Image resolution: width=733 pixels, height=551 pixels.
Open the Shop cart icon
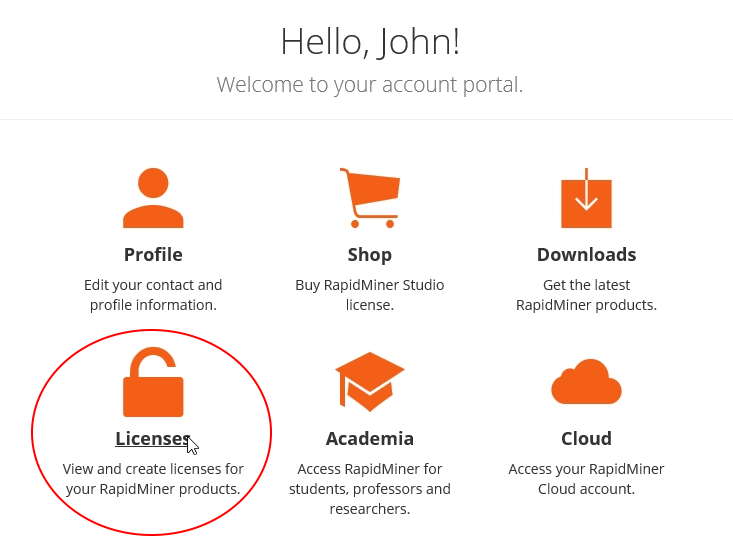[x=370, y=196]
